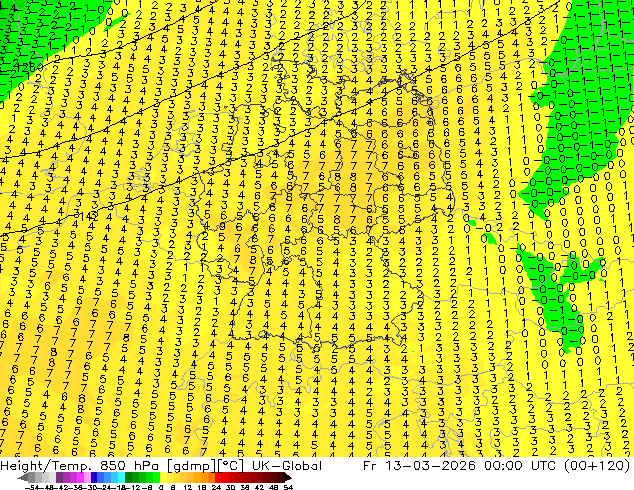Click the "54" tick label under the legend
The width and height of the screenshot is (634, 490).
point(288,488)
